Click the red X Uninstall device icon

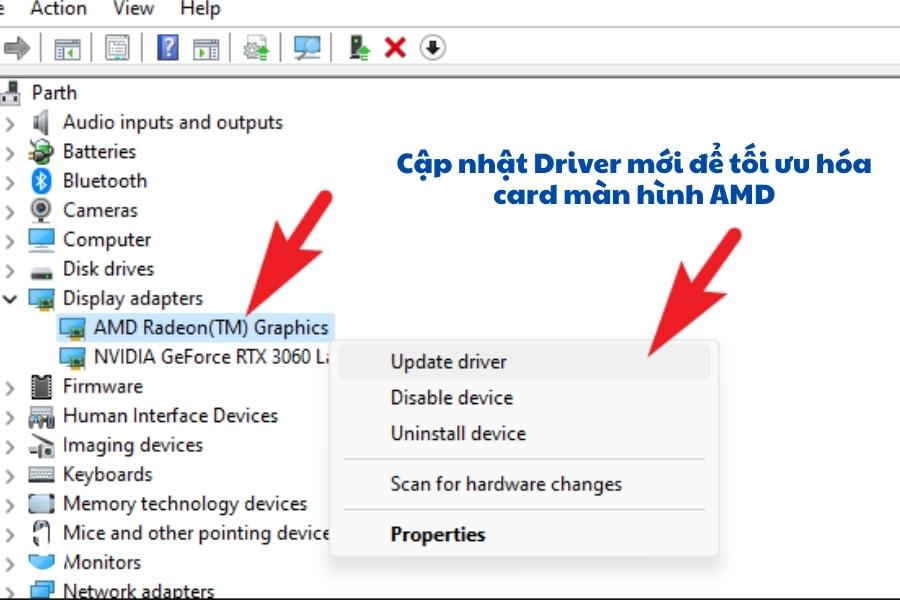[x=396, y=47]
